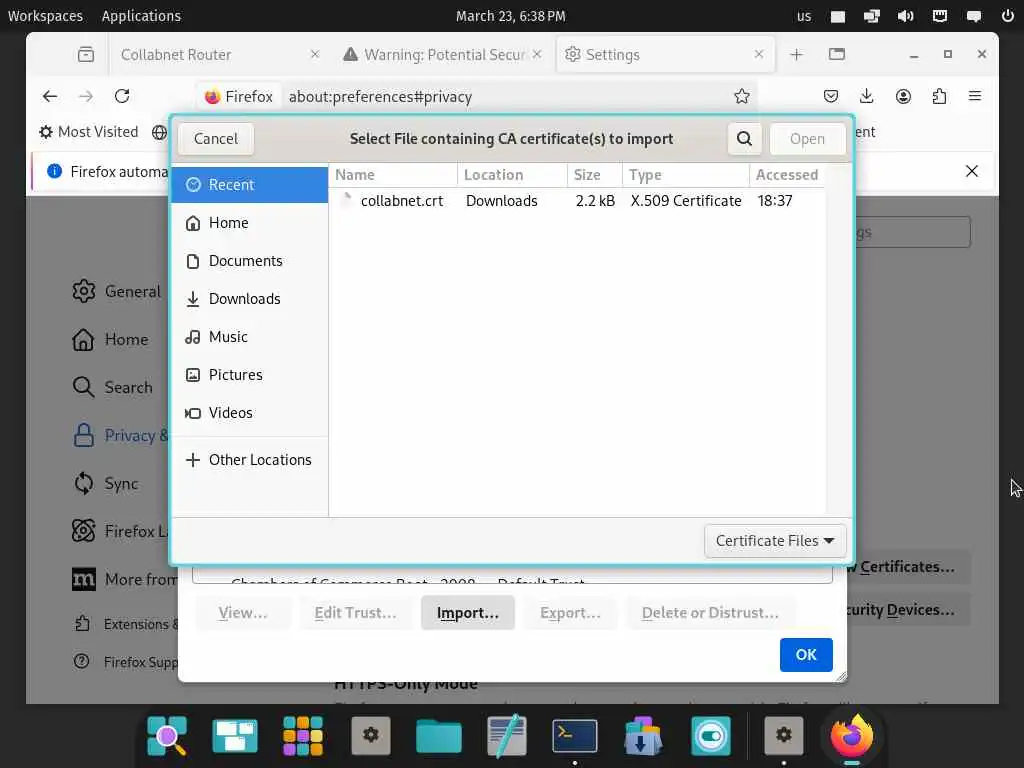Image resolution: width=1024 pixels, height=768 pixels.
Task: Close the Settings tab
Action: pos(759,54)
